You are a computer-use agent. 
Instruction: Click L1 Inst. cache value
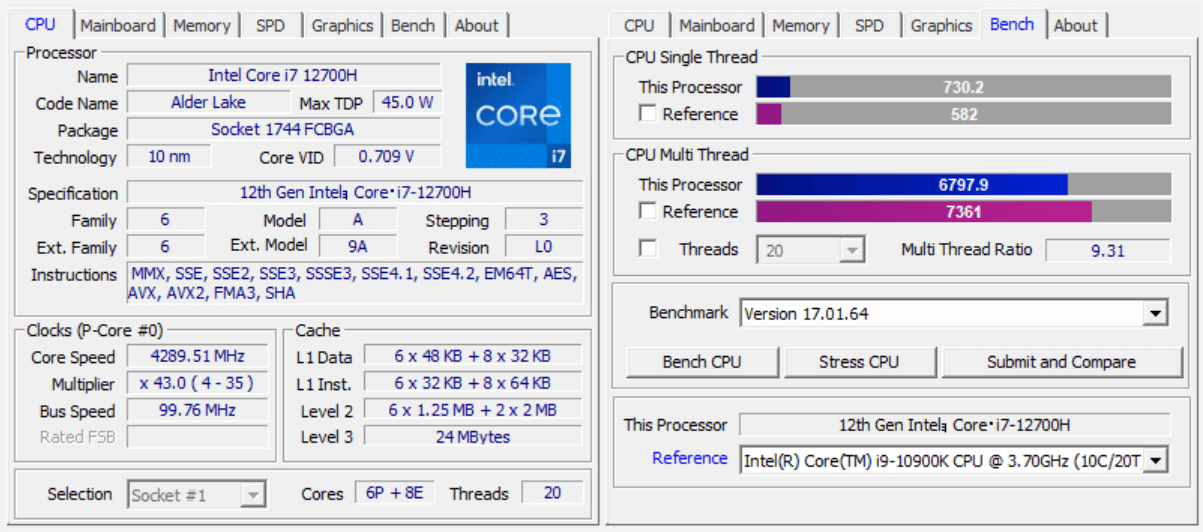pyautogui.click(x=472, y=383)
